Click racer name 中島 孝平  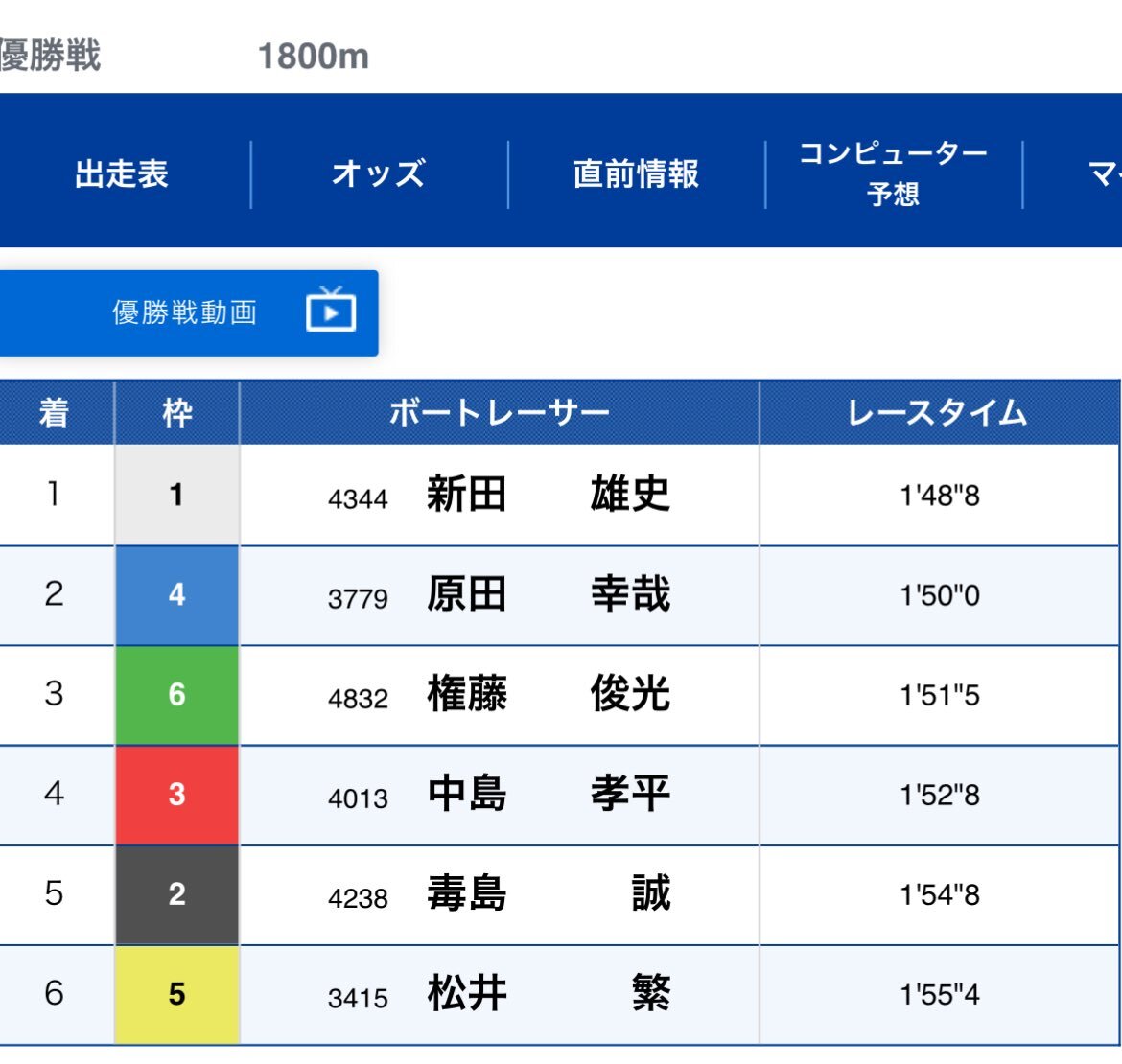549,794
